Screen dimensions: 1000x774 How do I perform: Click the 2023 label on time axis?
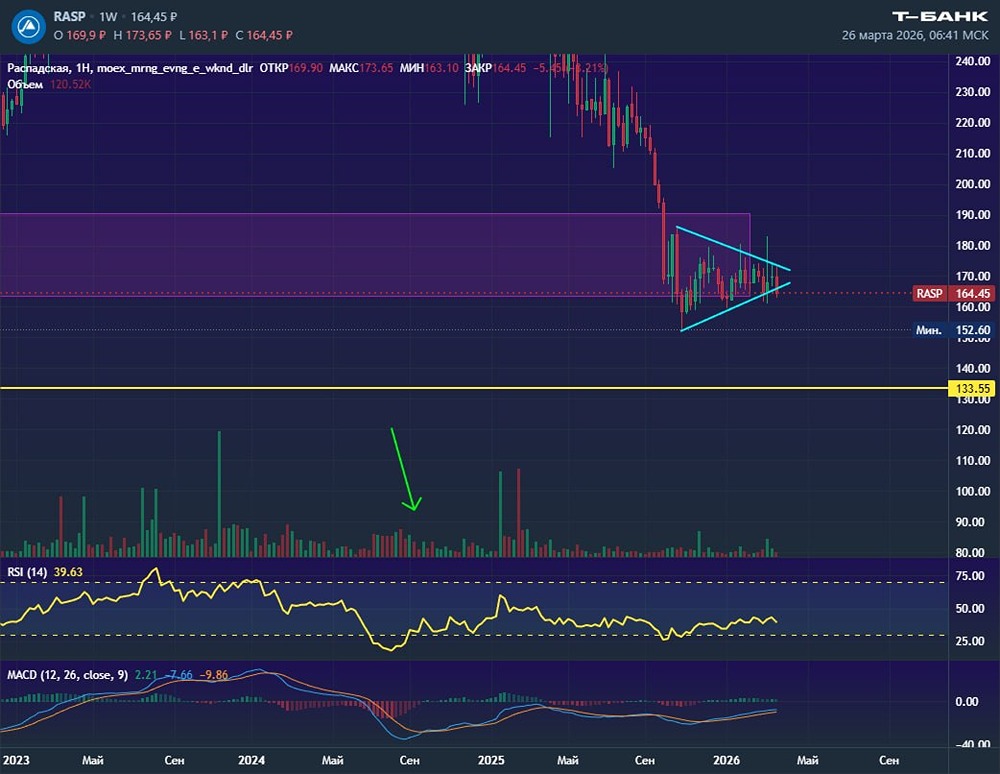(x=16, y=760)
